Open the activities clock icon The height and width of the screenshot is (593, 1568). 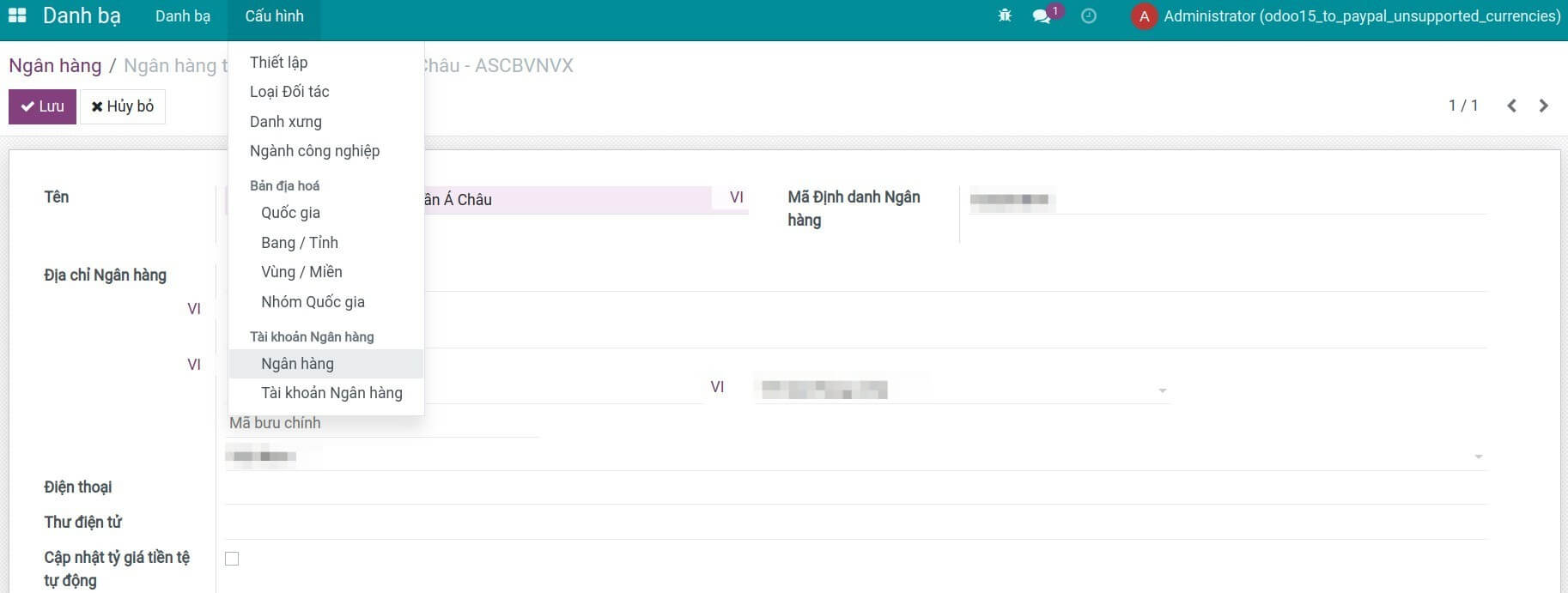pyautogui.click(x=1089, y=16)
